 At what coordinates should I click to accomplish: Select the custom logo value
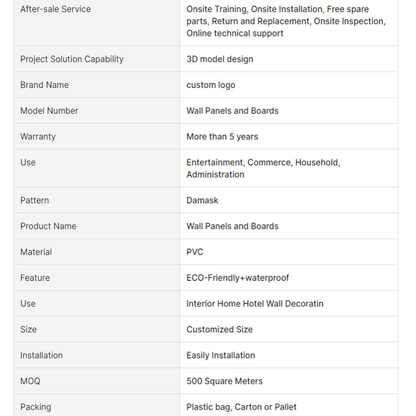pyautogui.click(x=211, y=85)
